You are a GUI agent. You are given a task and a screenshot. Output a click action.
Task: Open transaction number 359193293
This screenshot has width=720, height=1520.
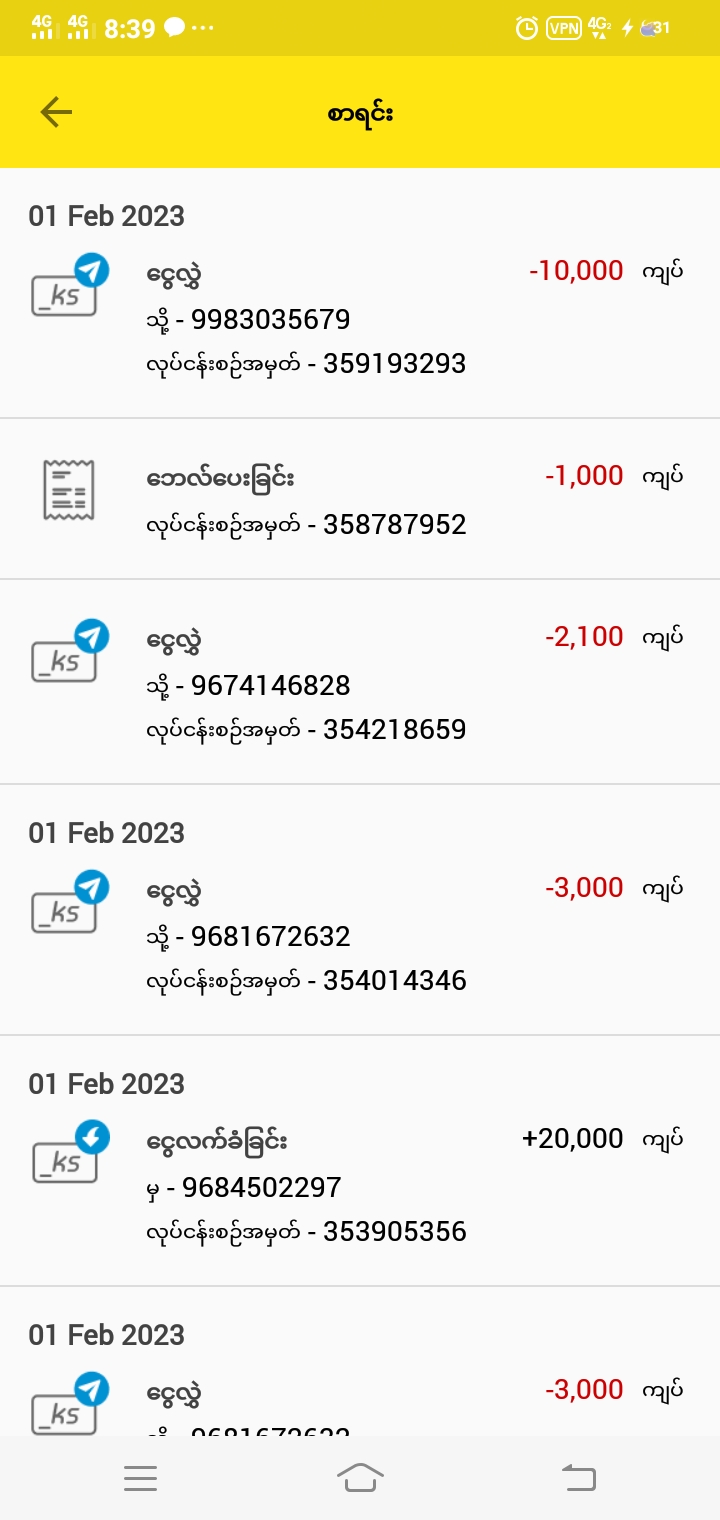[394, 364]
